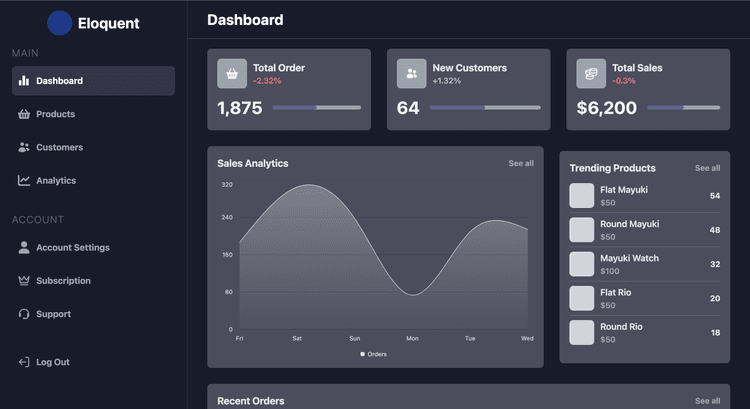Viewport: 750px width, 409px height.
Task: Click the Support headset icon
Action: (24, 314)
